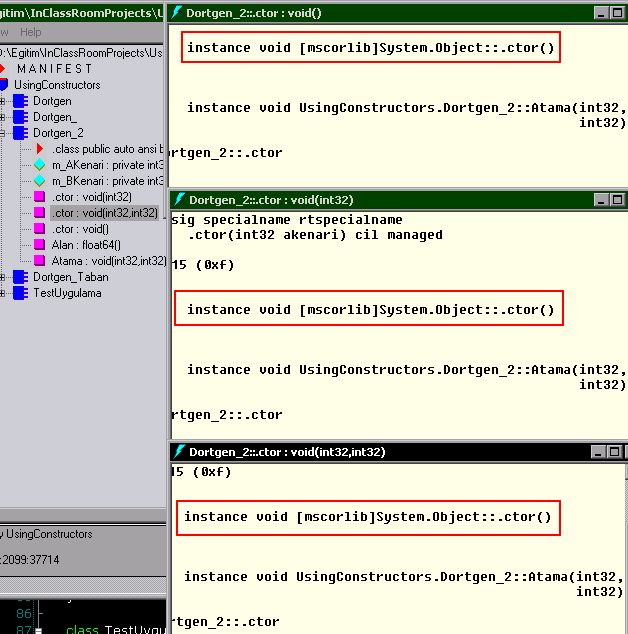Click the blue class icon for Dortgen_Taban
This screenshot has height=634, width=628.
point(19,277)
